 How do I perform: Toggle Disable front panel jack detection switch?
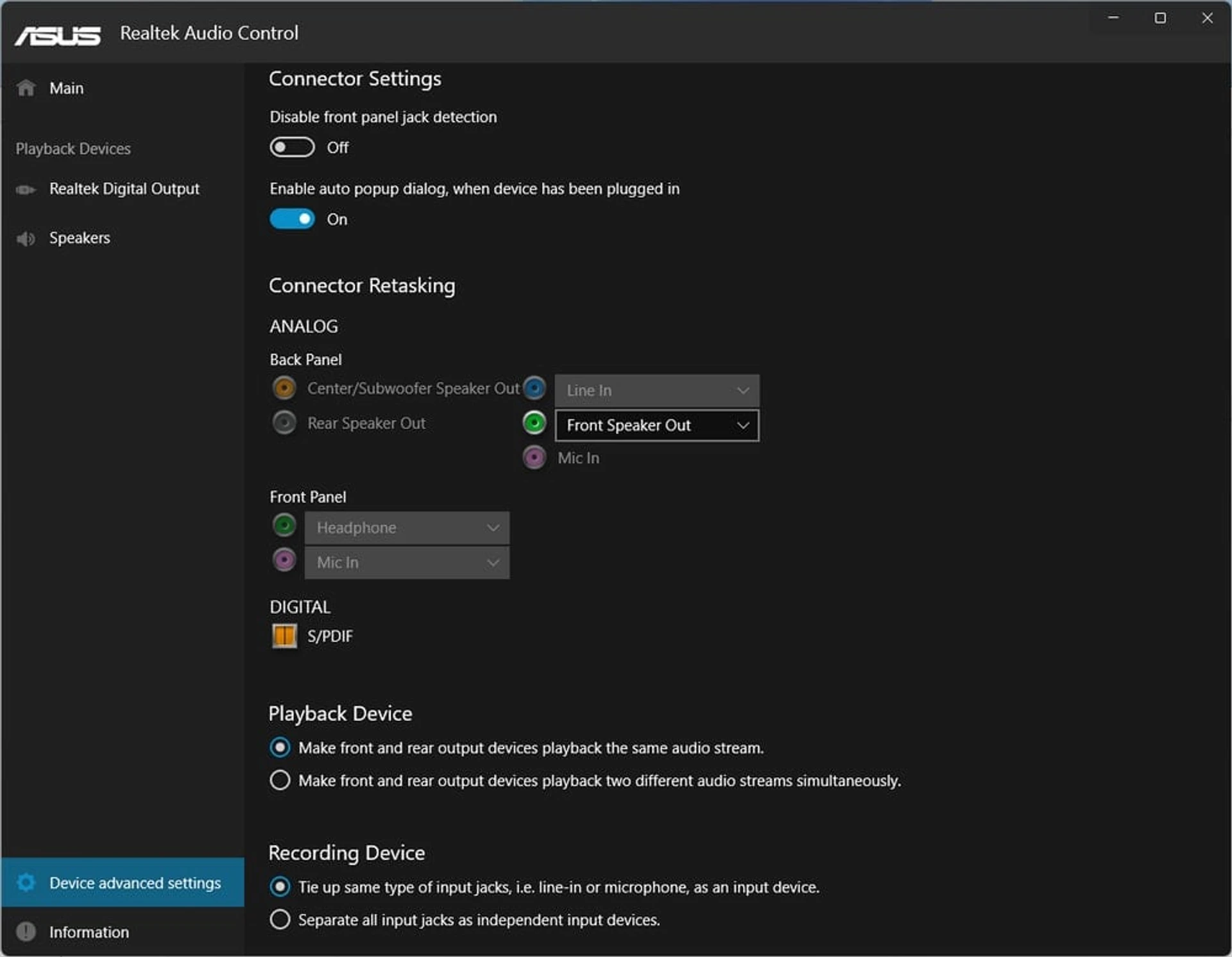292,148
